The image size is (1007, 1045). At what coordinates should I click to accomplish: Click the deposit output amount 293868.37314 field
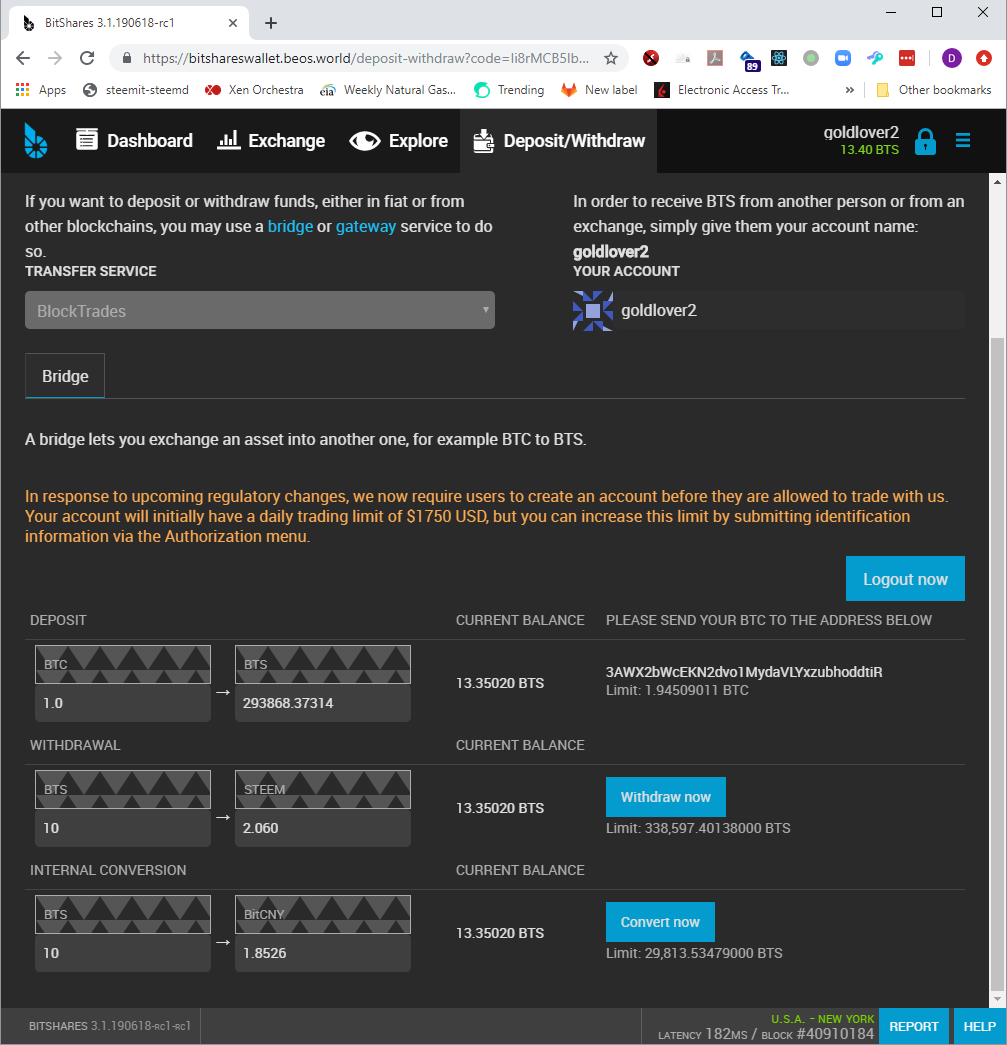click(323, 703)
